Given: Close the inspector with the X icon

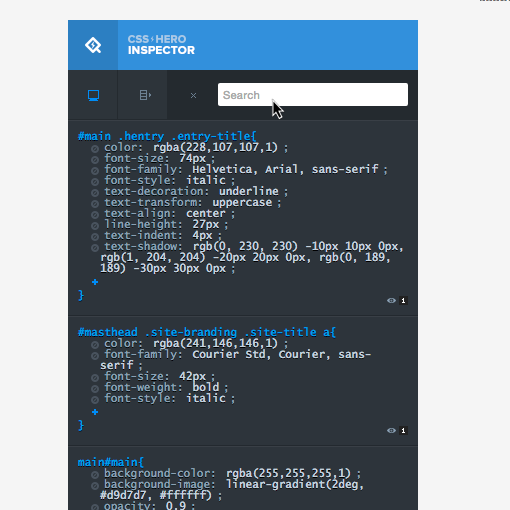Looking at the screenshot, I should coord(193,96).
